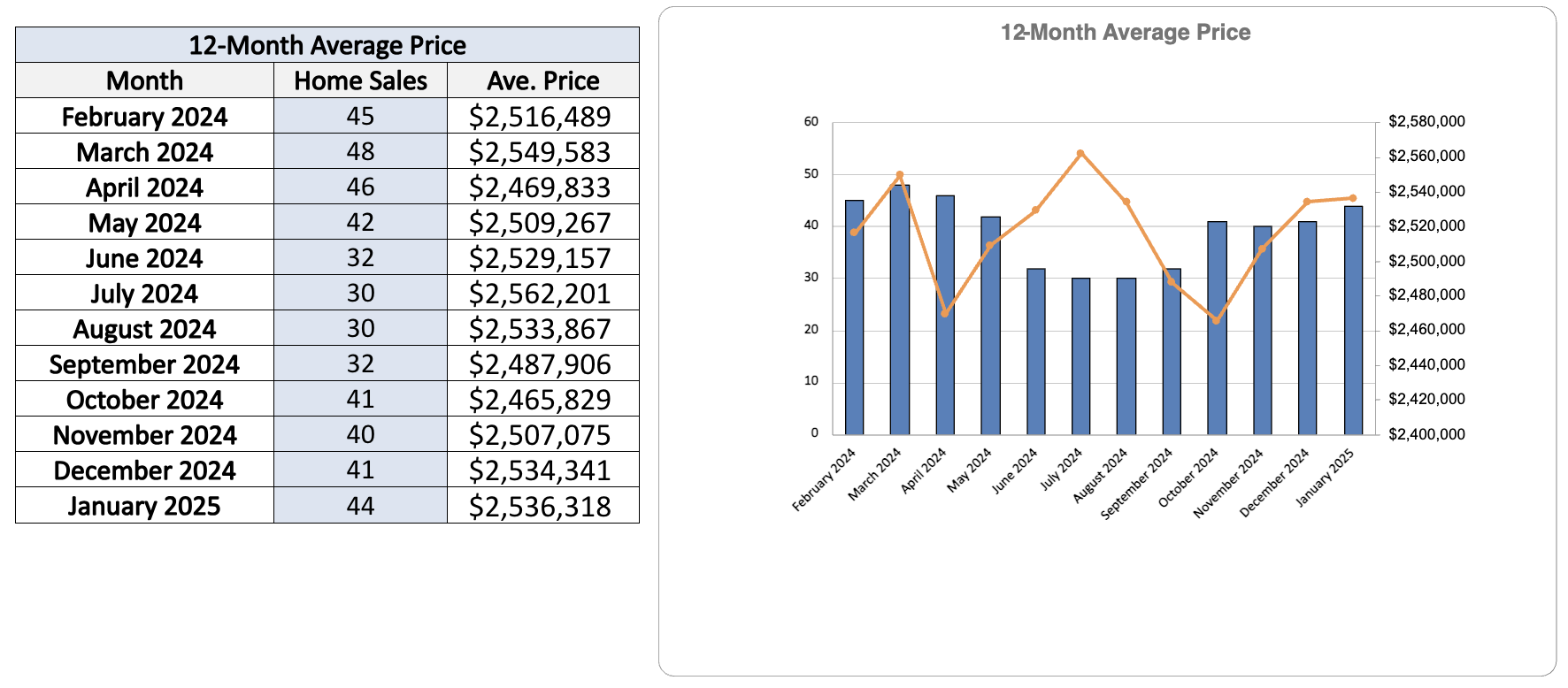Select the "April 2024" row label in table
Image resolution: width=1568 pixels, height=688 pixels.
(145, 187)
